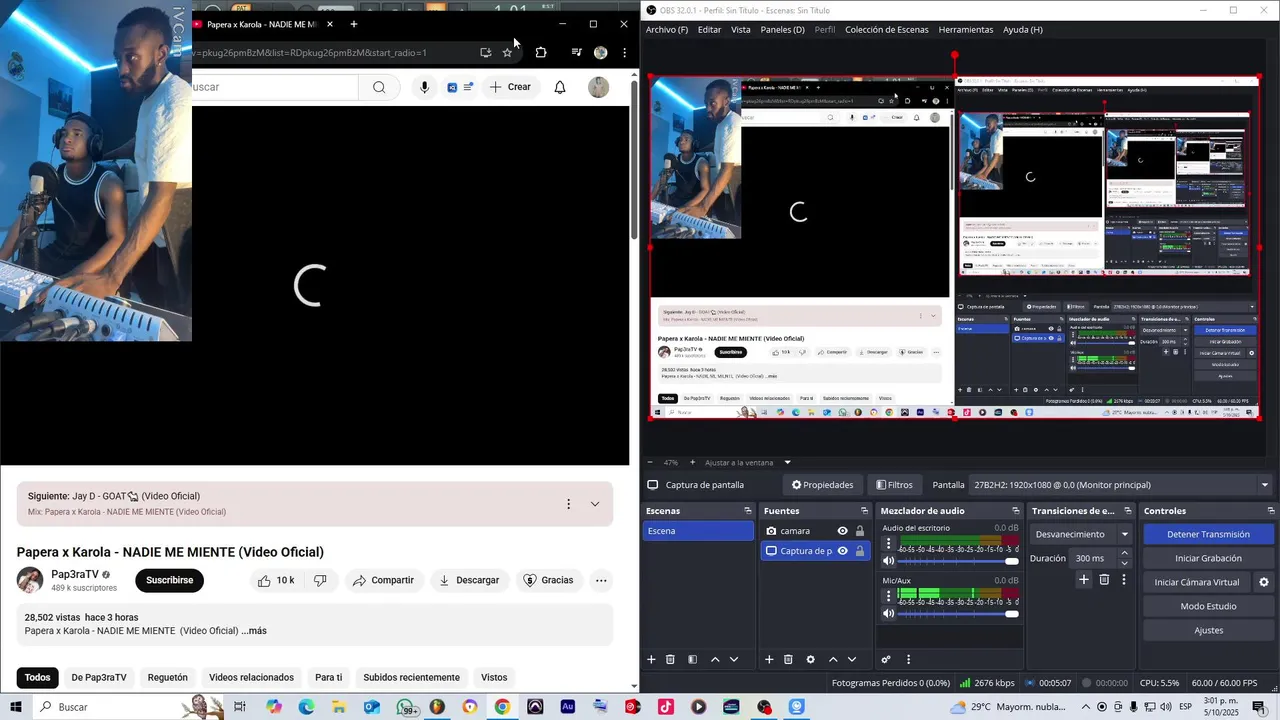Open new tab in Chrome
Image resolution: width=1280 pixels, height=720 pixels.
tap(353, 24)
